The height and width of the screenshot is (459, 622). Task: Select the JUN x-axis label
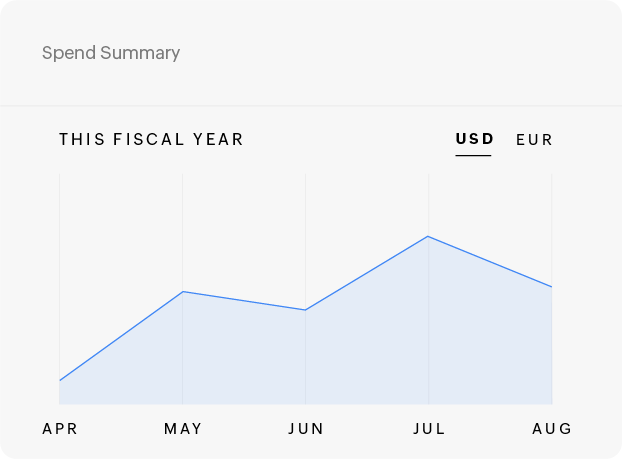(x=306, y=429)
